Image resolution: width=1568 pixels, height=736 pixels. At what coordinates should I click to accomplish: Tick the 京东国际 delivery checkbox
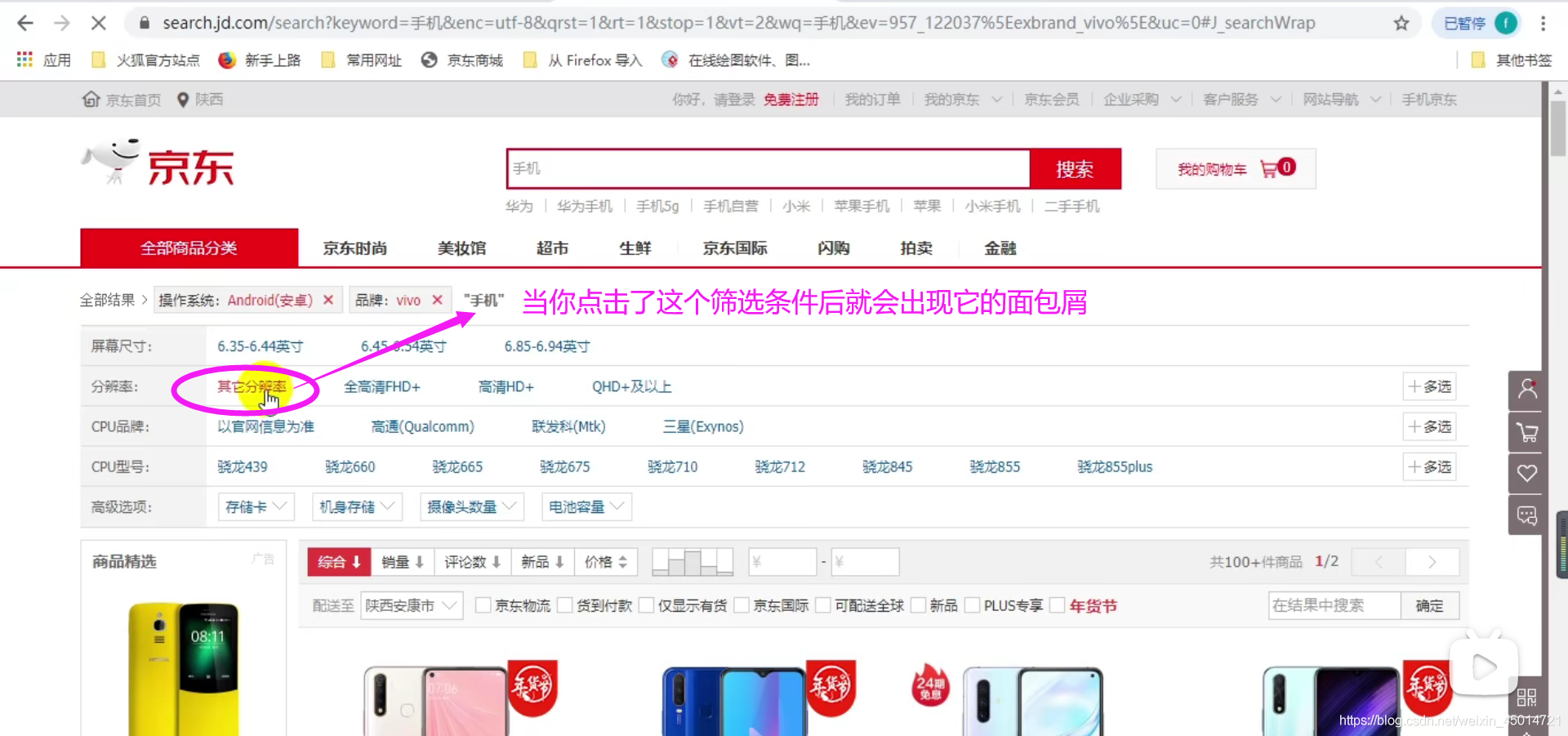pyautogui.click(x=742, y=605)
